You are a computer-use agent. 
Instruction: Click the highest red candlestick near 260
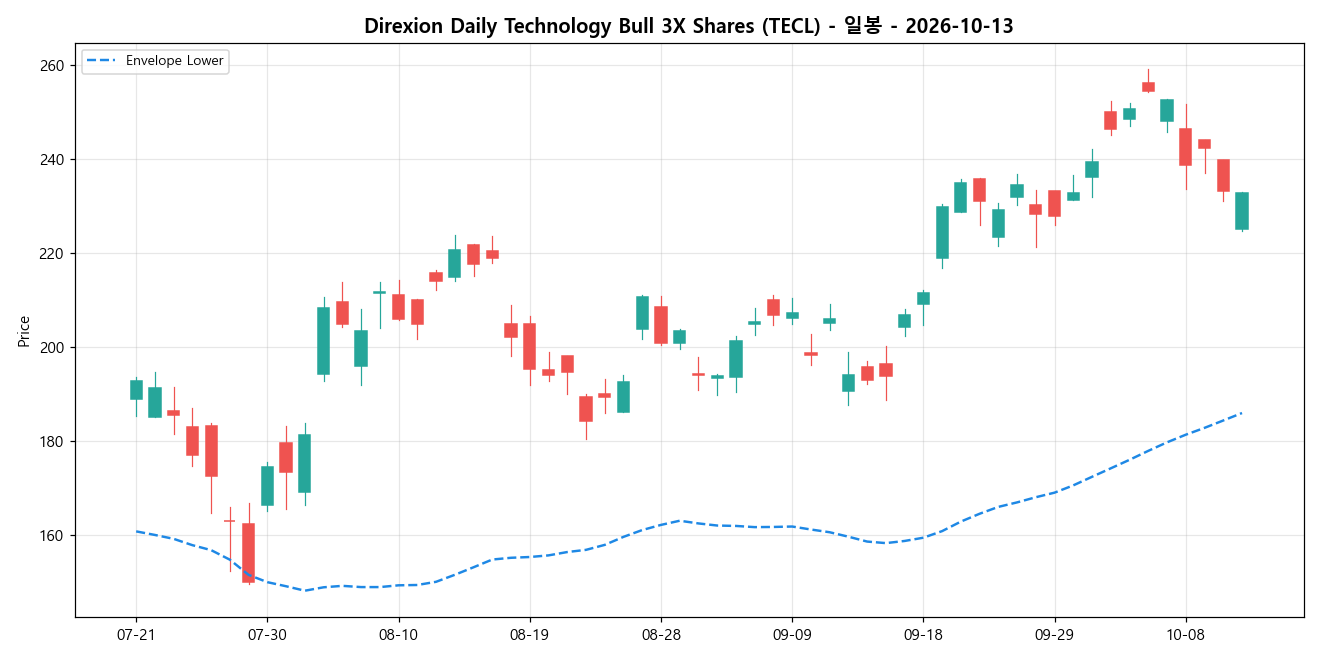point(1148,87)
